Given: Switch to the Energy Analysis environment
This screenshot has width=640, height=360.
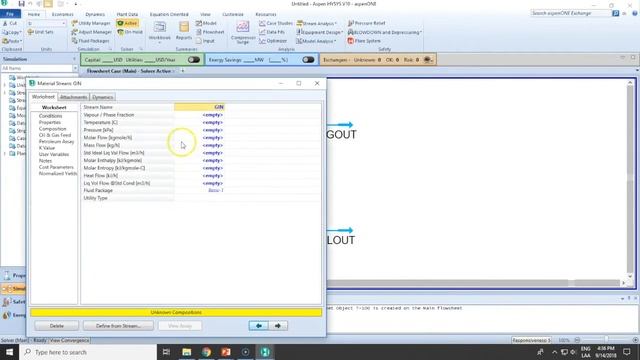Looking at the screenshot, I should 13,315.
